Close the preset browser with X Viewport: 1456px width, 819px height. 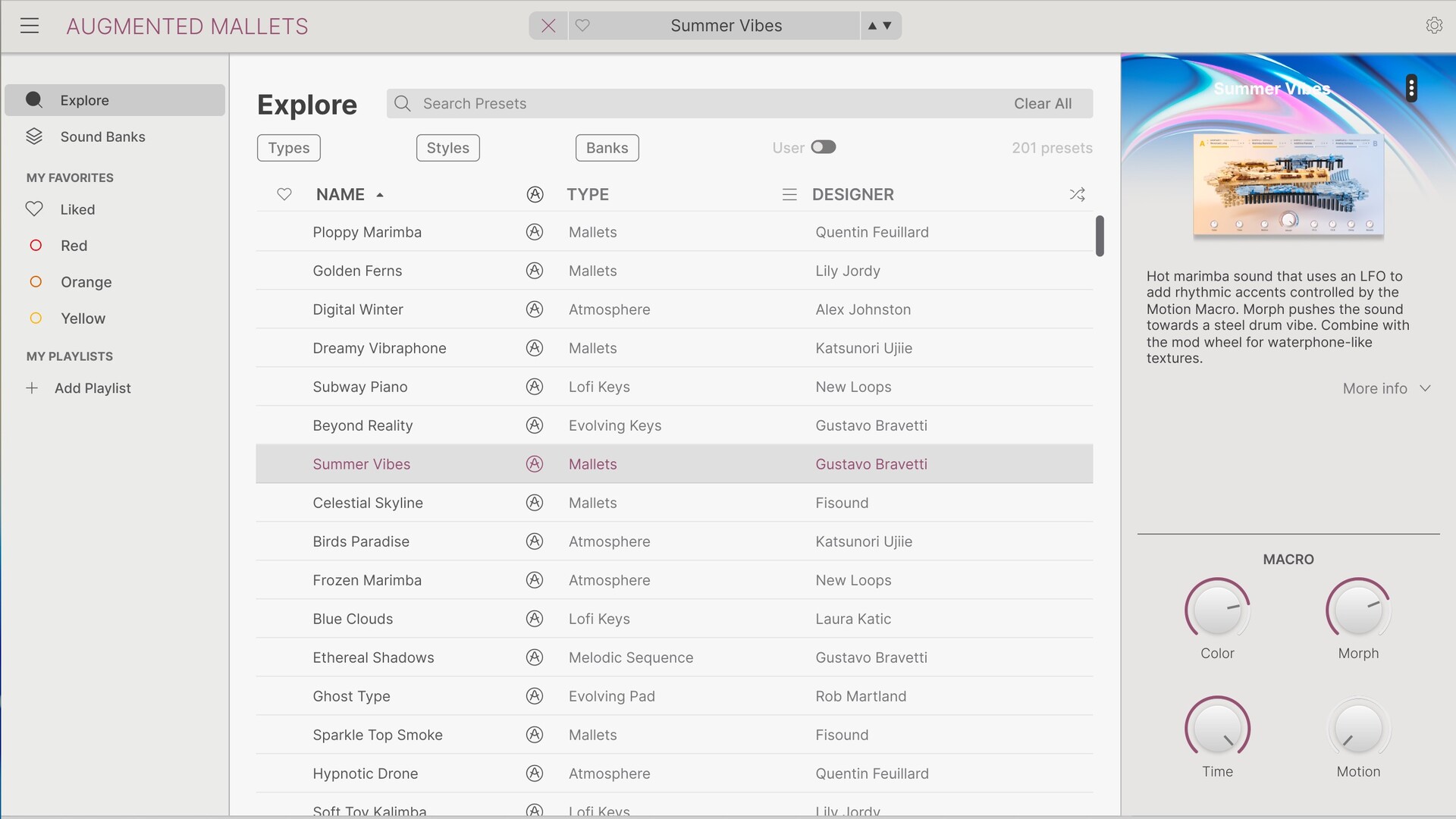click(x=548, y=26)
